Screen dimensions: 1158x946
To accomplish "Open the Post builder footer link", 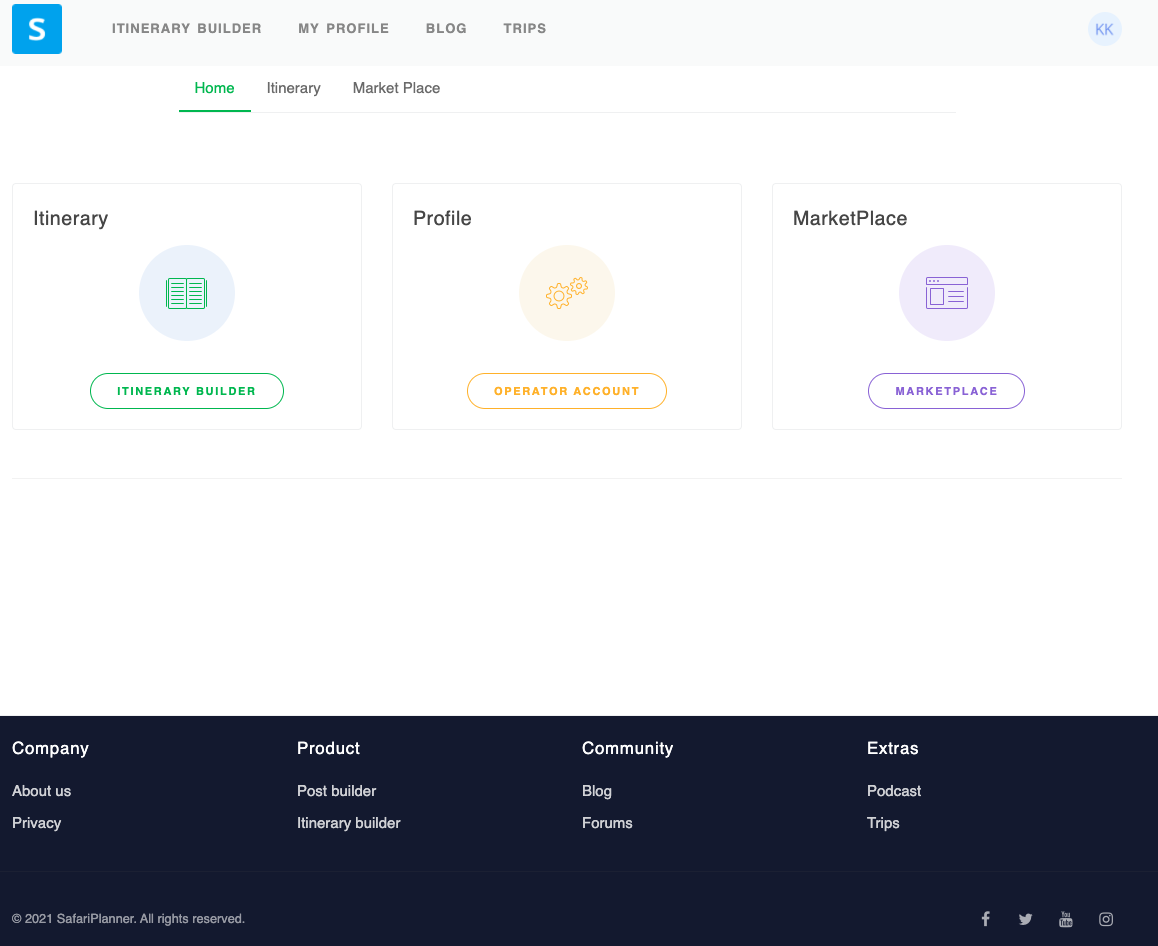I will pyautogui.click(x=336, y=791).
